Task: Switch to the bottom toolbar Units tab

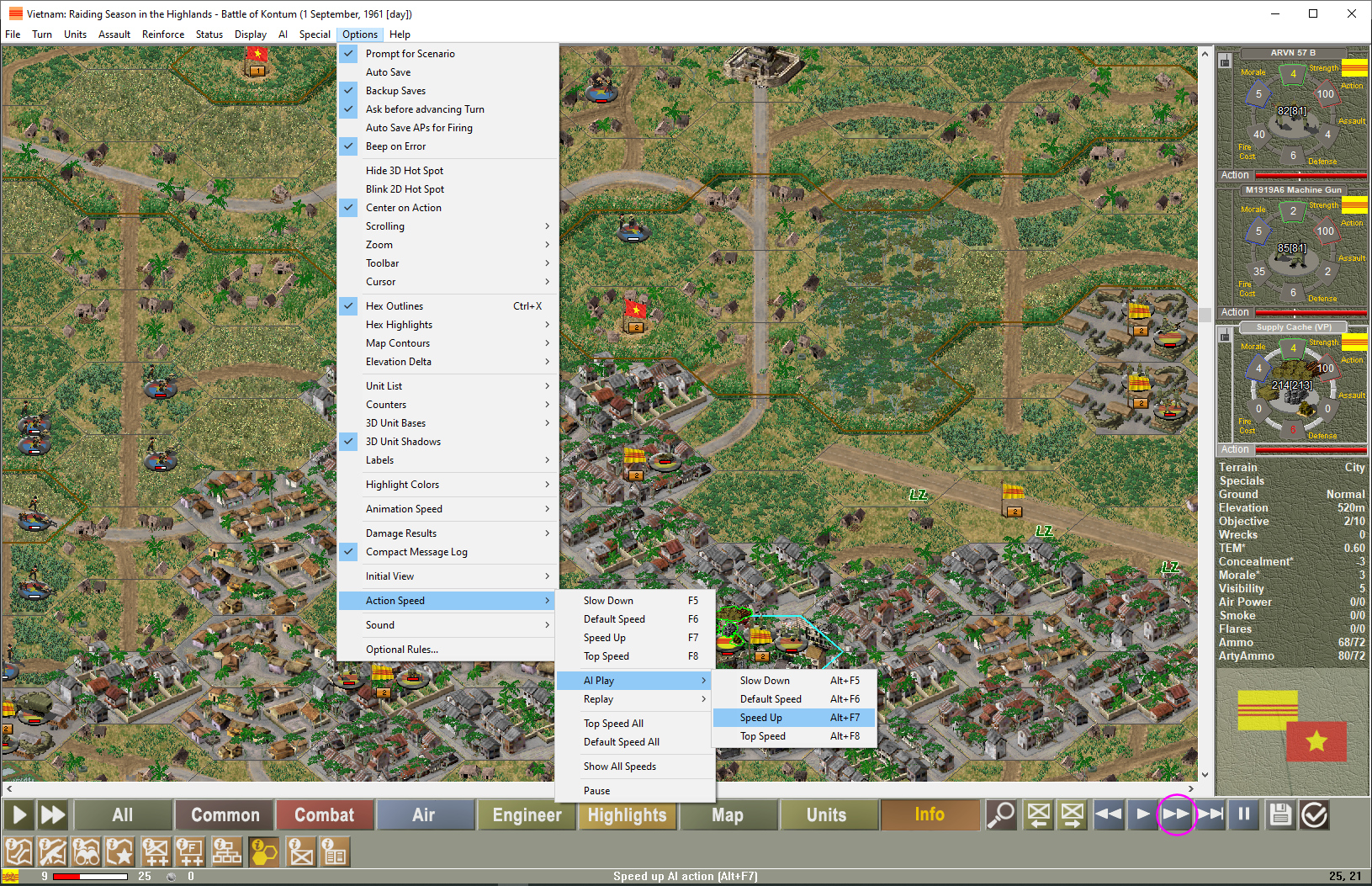Action: [x=827, y=814]
